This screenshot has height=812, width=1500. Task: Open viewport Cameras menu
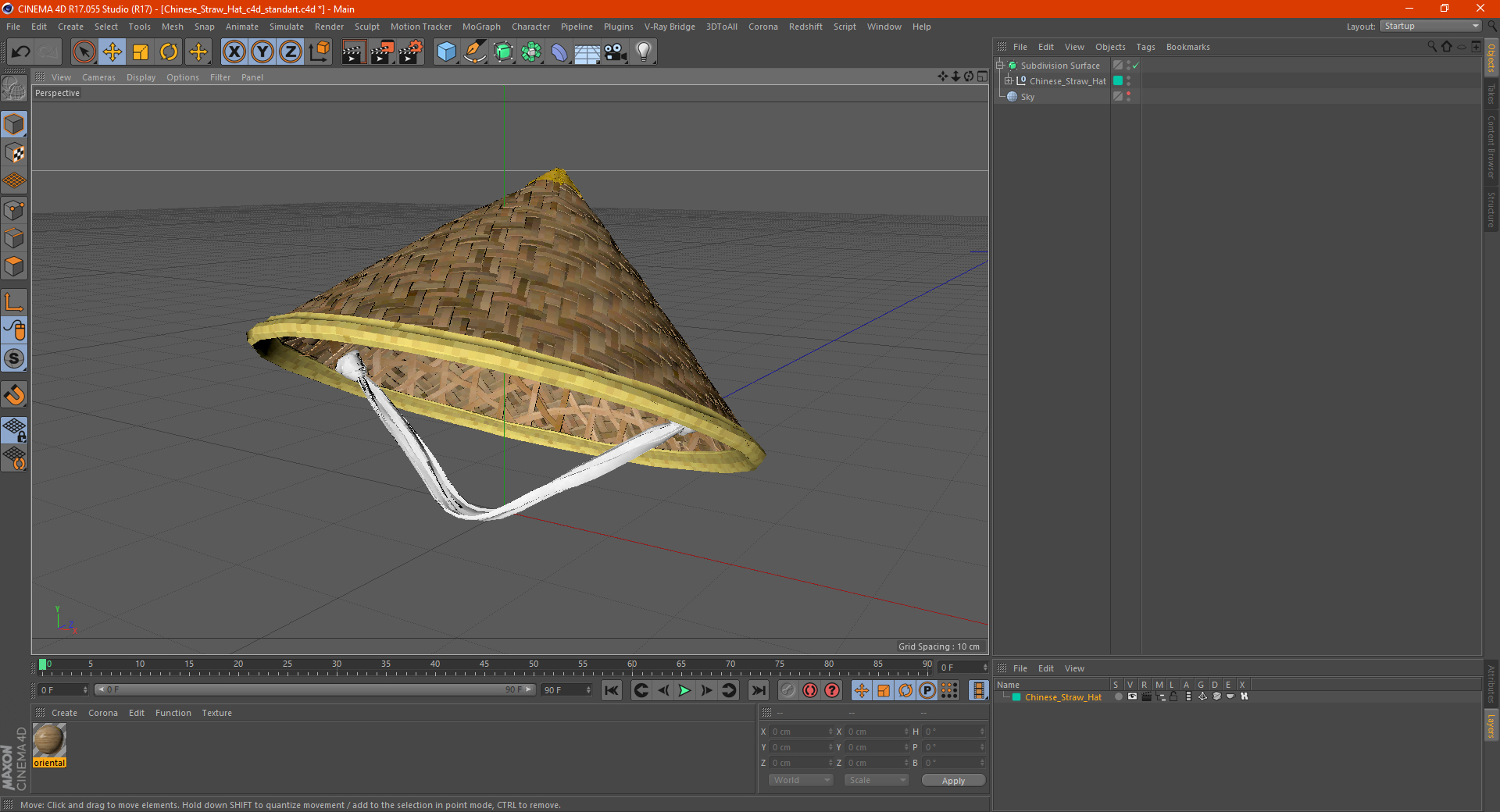pyautogui.click(x=98, y=77)
